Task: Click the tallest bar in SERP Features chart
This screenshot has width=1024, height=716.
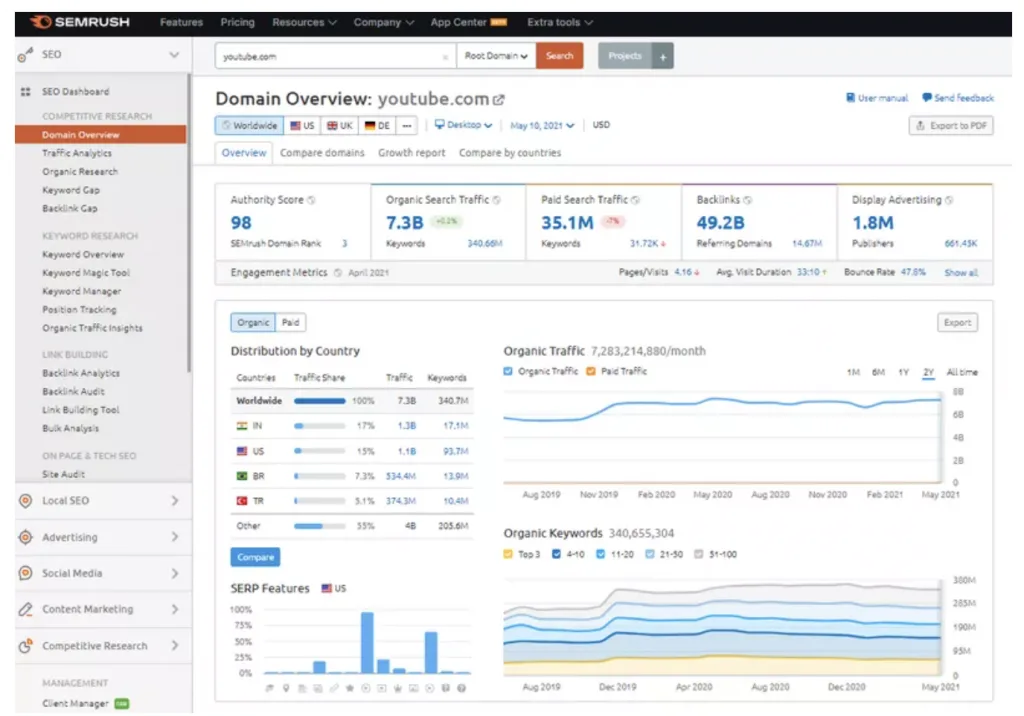Action: point(367,643)
